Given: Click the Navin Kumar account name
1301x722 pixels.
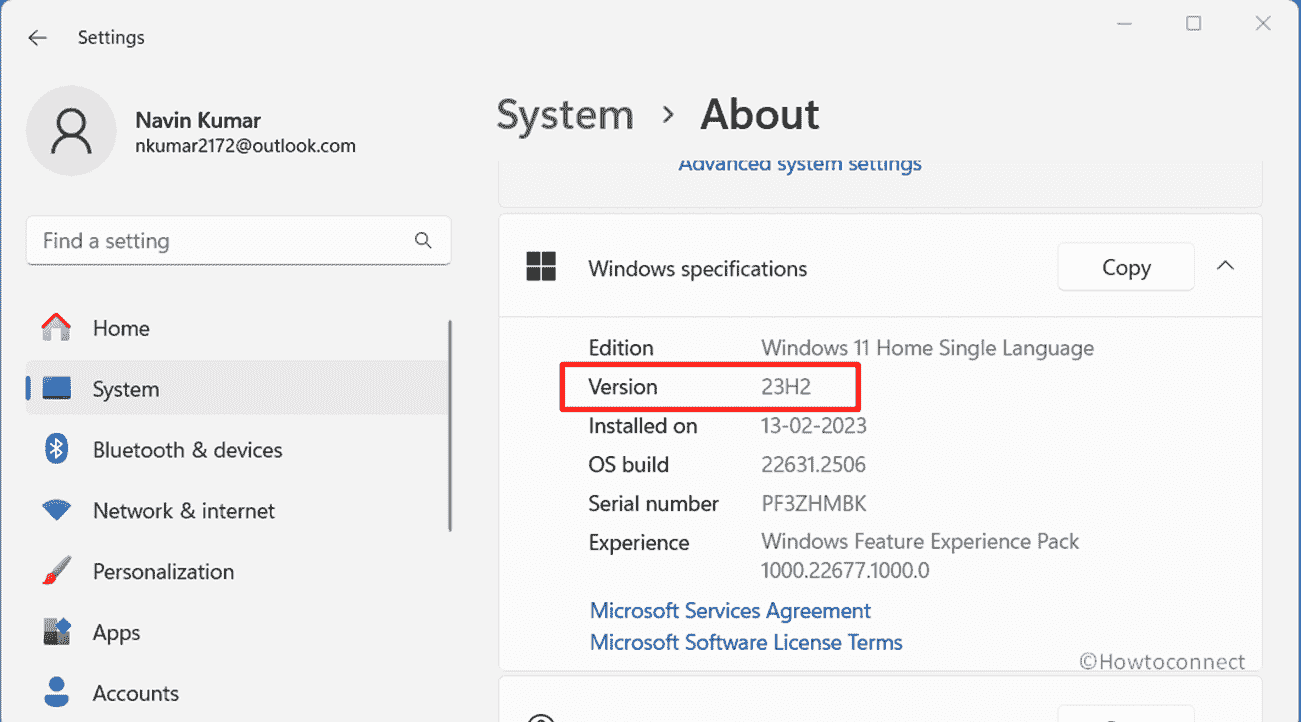Looking at the screenshot, I should [198, 120].
